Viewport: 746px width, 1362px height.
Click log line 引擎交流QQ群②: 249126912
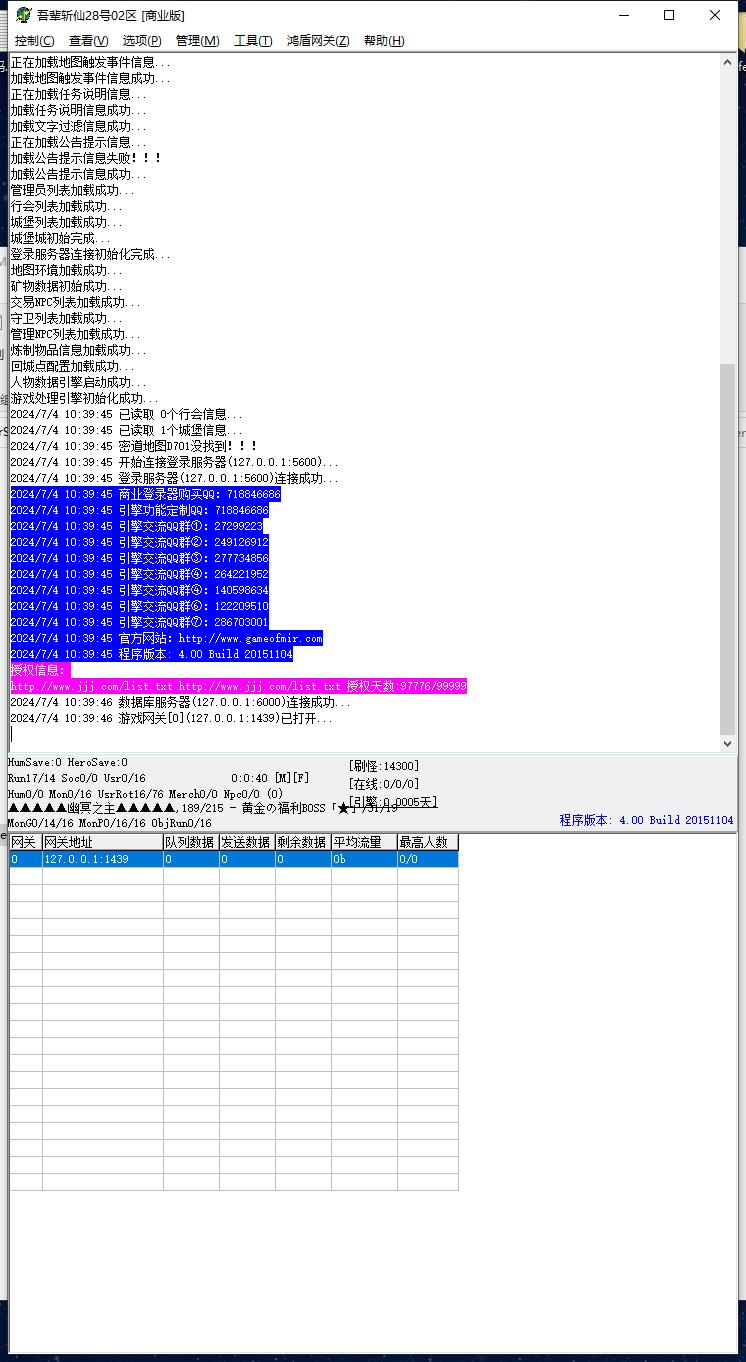coord(140,542)
